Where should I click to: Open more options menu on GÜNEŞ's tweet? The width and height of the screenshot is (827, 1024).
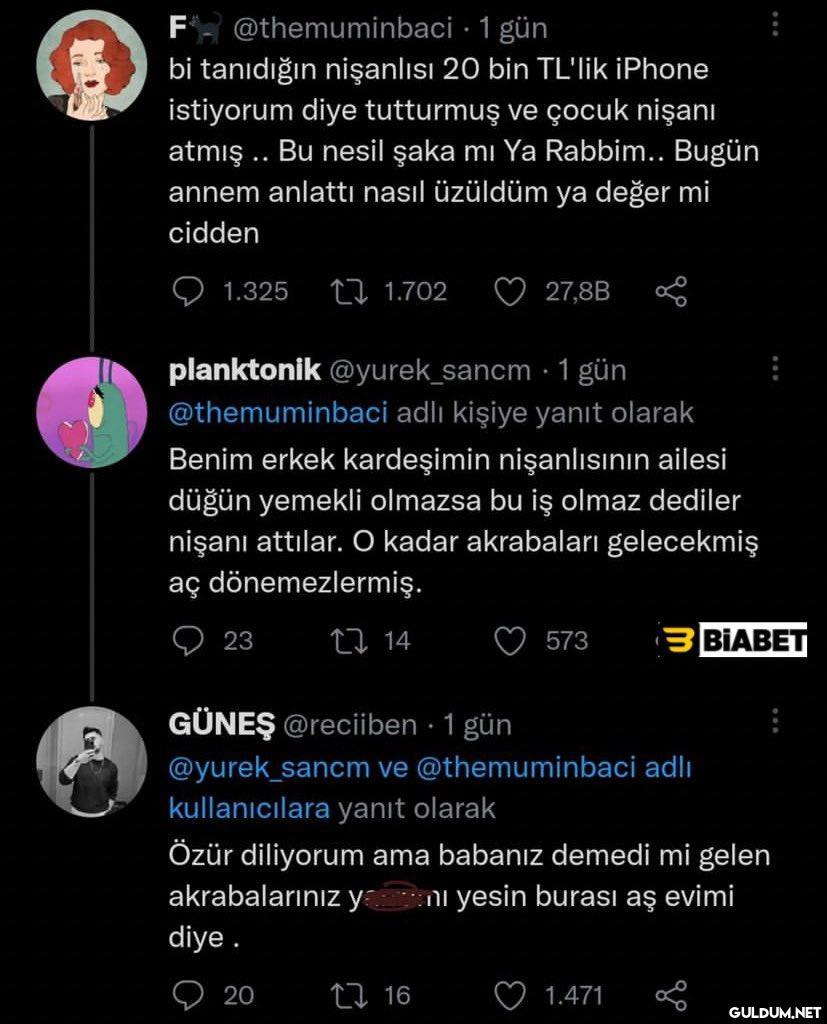[776, 721]
